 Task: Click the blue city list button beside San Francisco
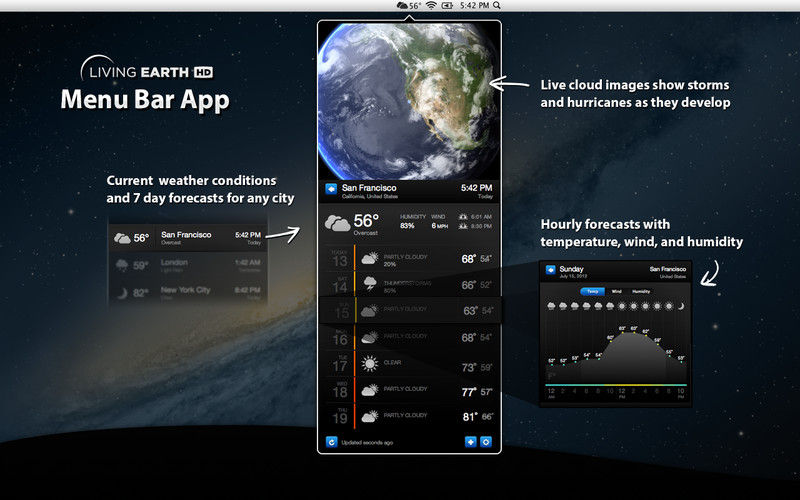[331, 189]
